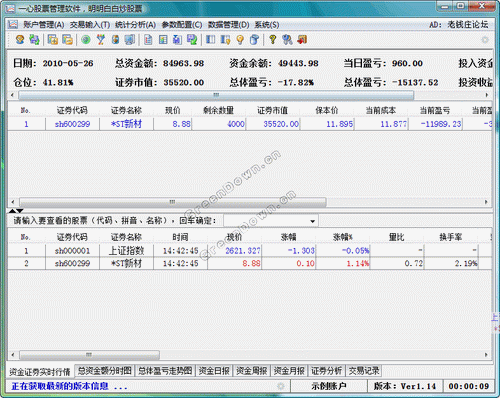Click left scroll arrow of quotes table

point(13,355)
